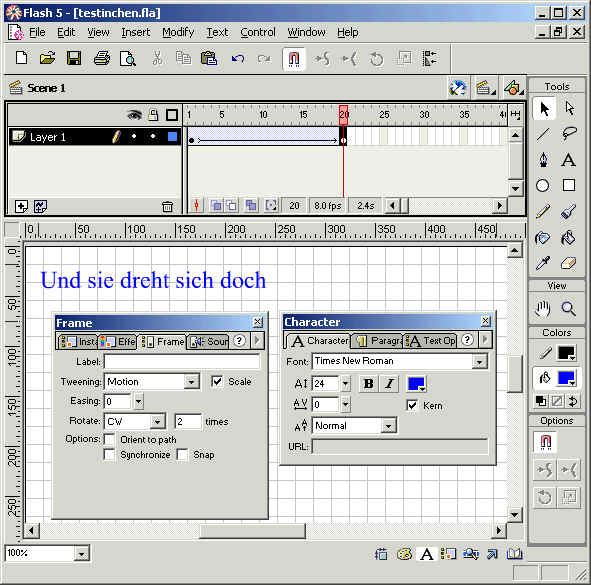Click Edit Symbols button
The width and height of the screenshot is (591, 585).
click(513, 88)
